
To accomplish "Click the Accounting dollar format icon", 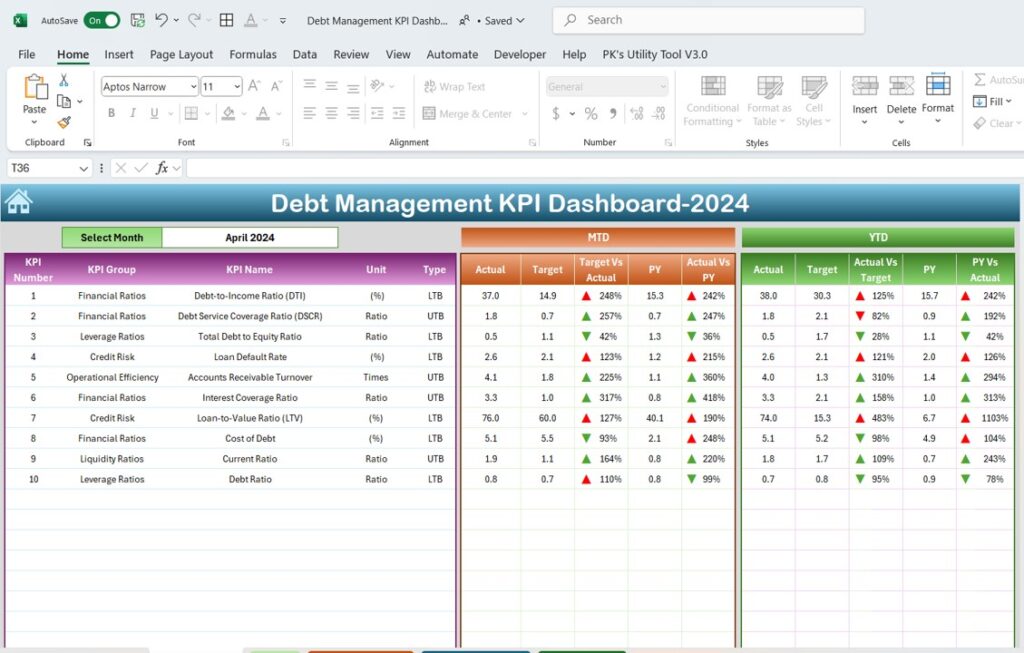I will (x=556, y=114).
